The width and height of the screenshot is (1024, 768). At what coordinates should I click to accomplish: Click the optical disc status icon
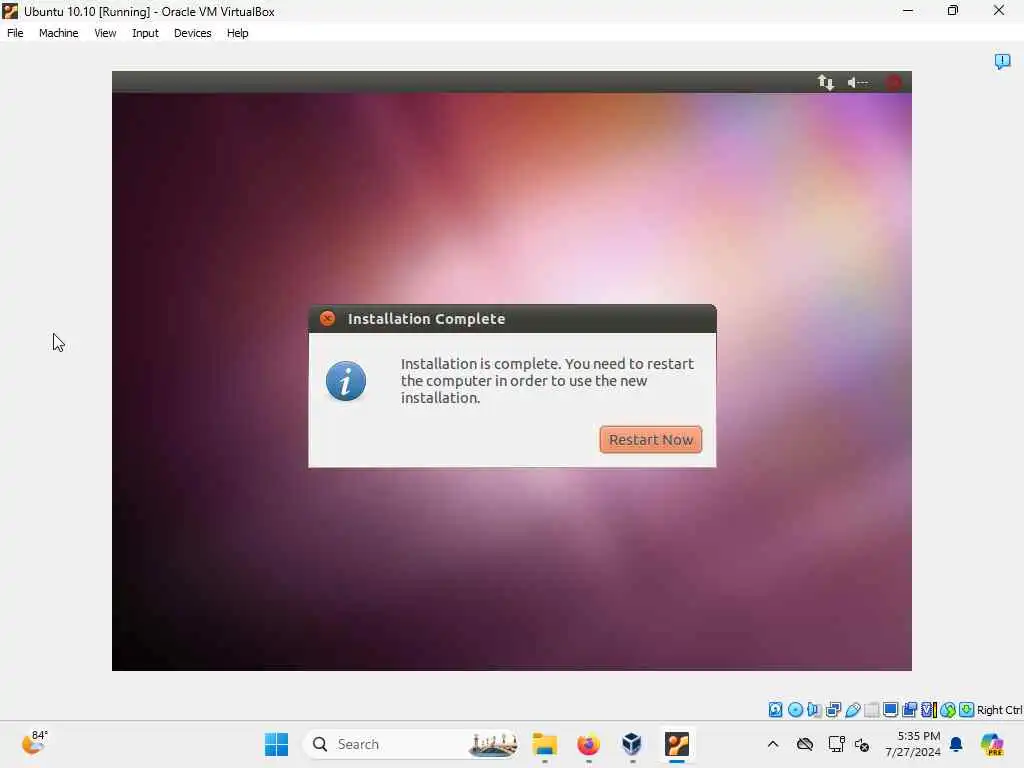(x=795, y=709)
